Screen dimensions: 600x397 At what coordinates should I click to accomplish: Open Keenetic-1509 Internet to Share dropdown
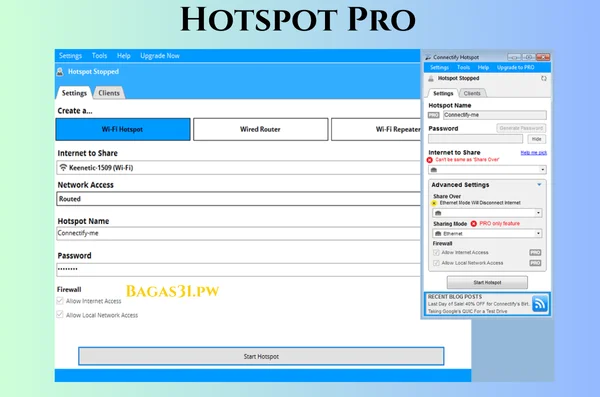coord(238,168)
